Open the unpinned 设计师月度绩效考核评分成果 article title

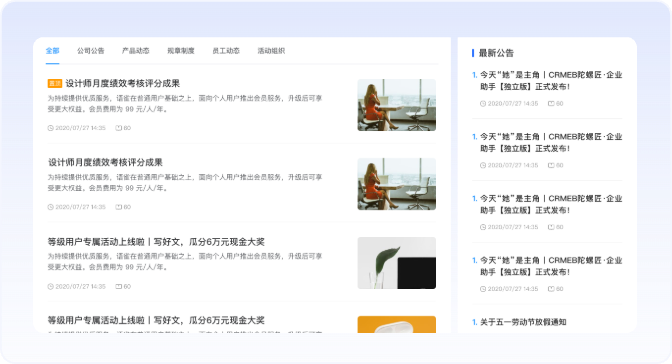105,162
